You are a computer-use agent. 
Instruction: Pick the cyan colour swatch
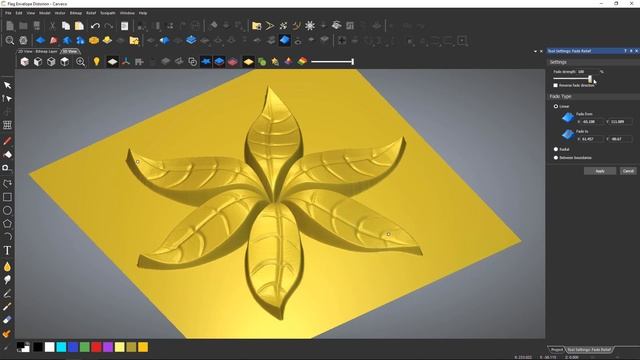[61, 347]
